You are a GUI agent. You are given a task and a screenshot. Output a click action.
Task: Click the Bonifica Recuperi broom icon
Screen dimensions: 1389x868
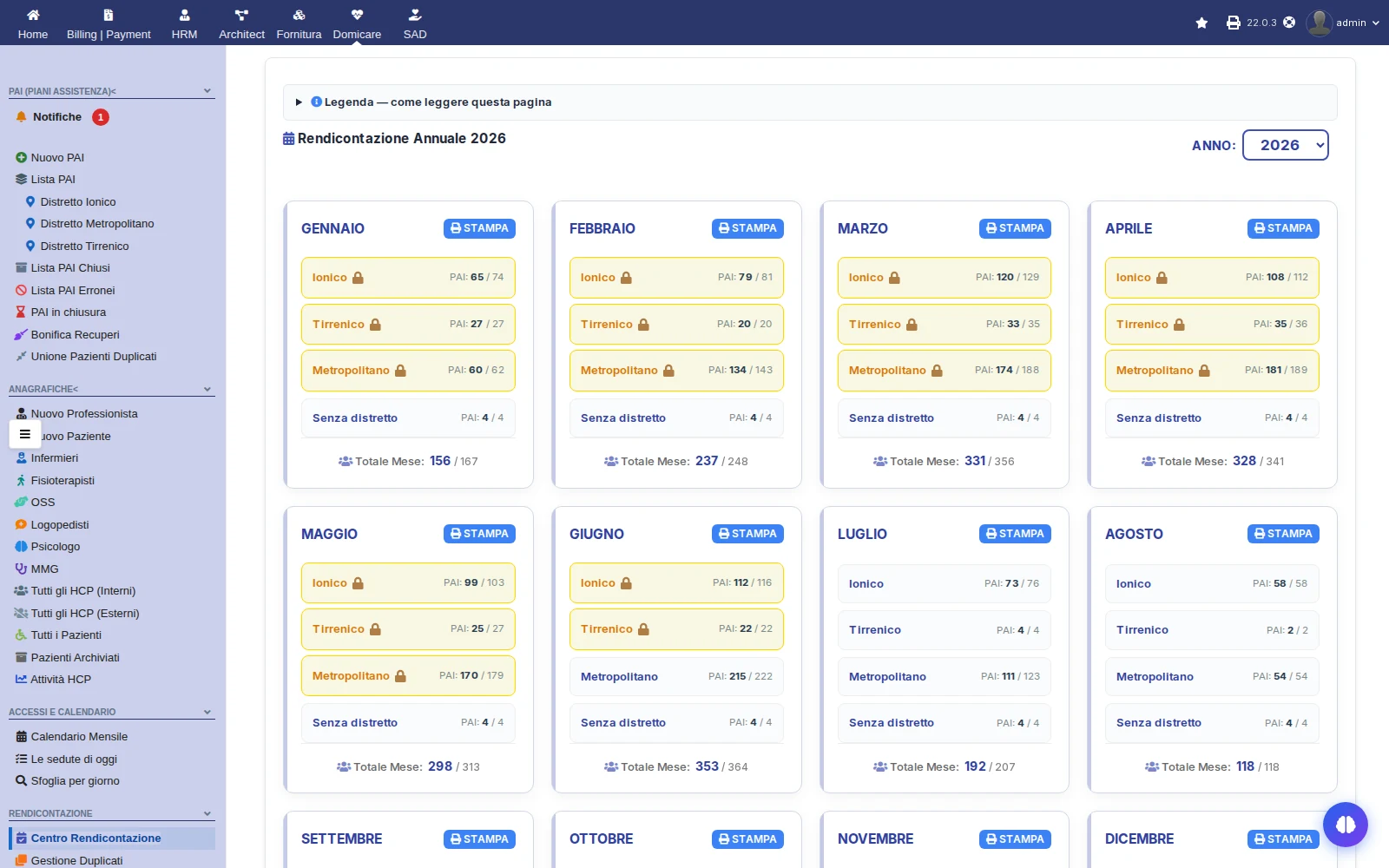pyautogui.click(x=22, y=335)
